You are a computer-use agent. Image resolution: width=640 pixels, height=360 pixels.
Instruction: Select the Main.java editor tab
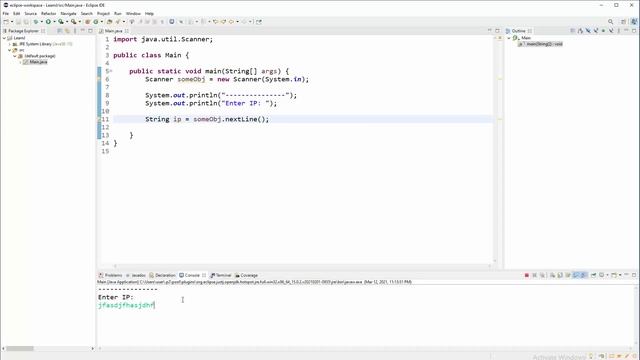click(113, 31)
